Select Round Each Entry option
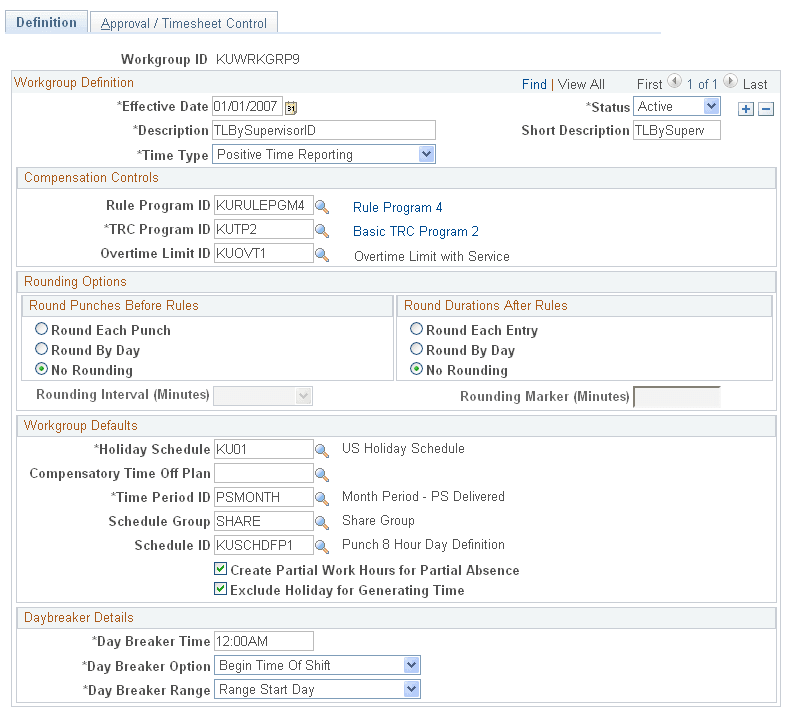 (416, 329)
